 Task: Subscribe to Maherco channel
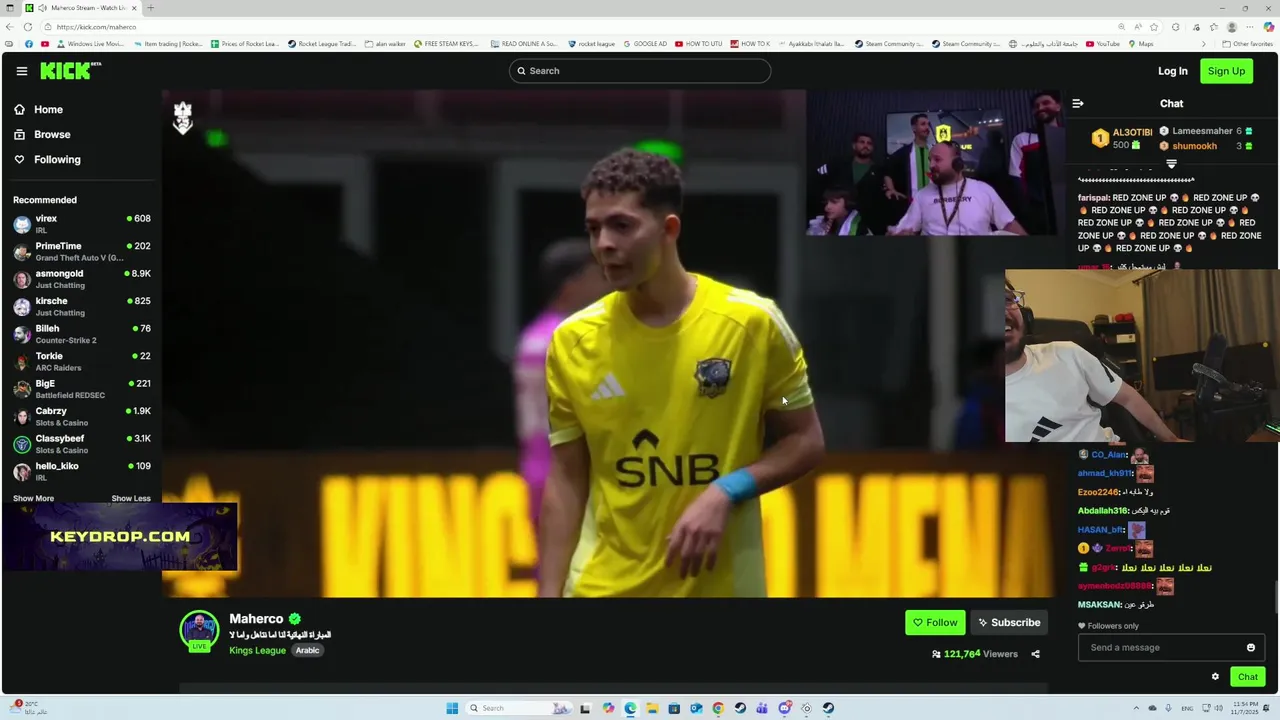[1009, 623]
